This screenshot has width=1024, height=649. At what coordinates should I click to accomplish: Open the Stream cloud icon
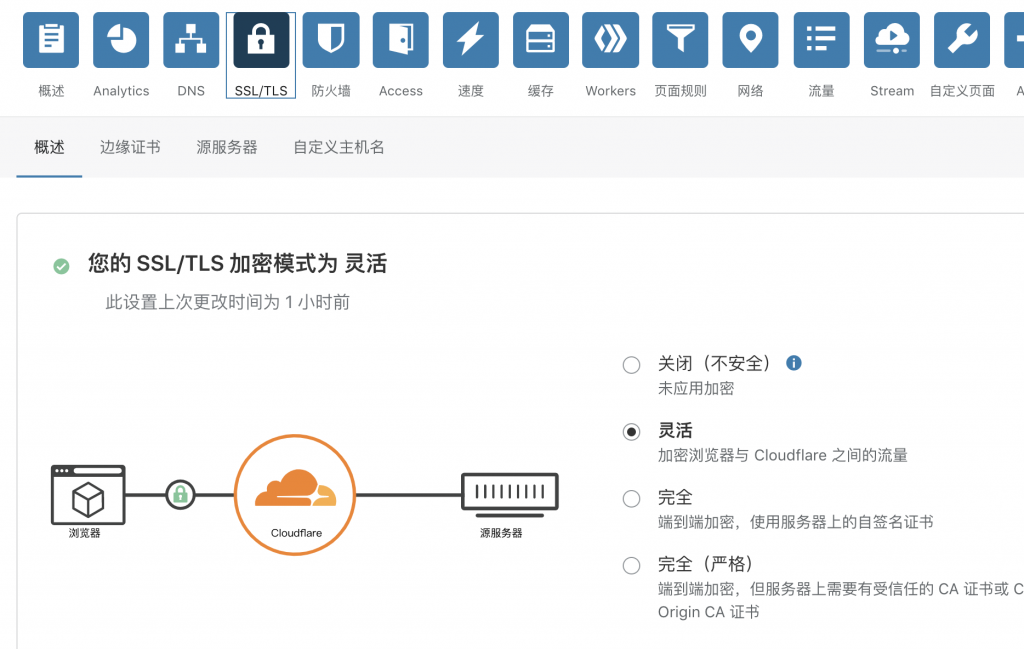click(892, 40)
